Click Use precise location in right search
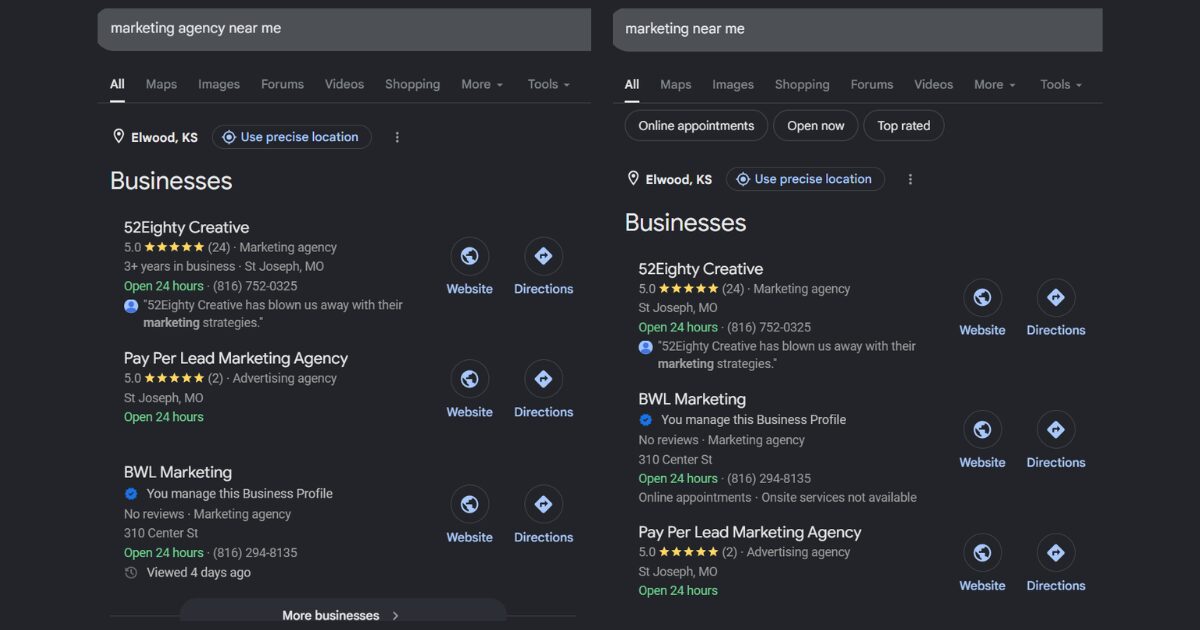 click(805, 179)
